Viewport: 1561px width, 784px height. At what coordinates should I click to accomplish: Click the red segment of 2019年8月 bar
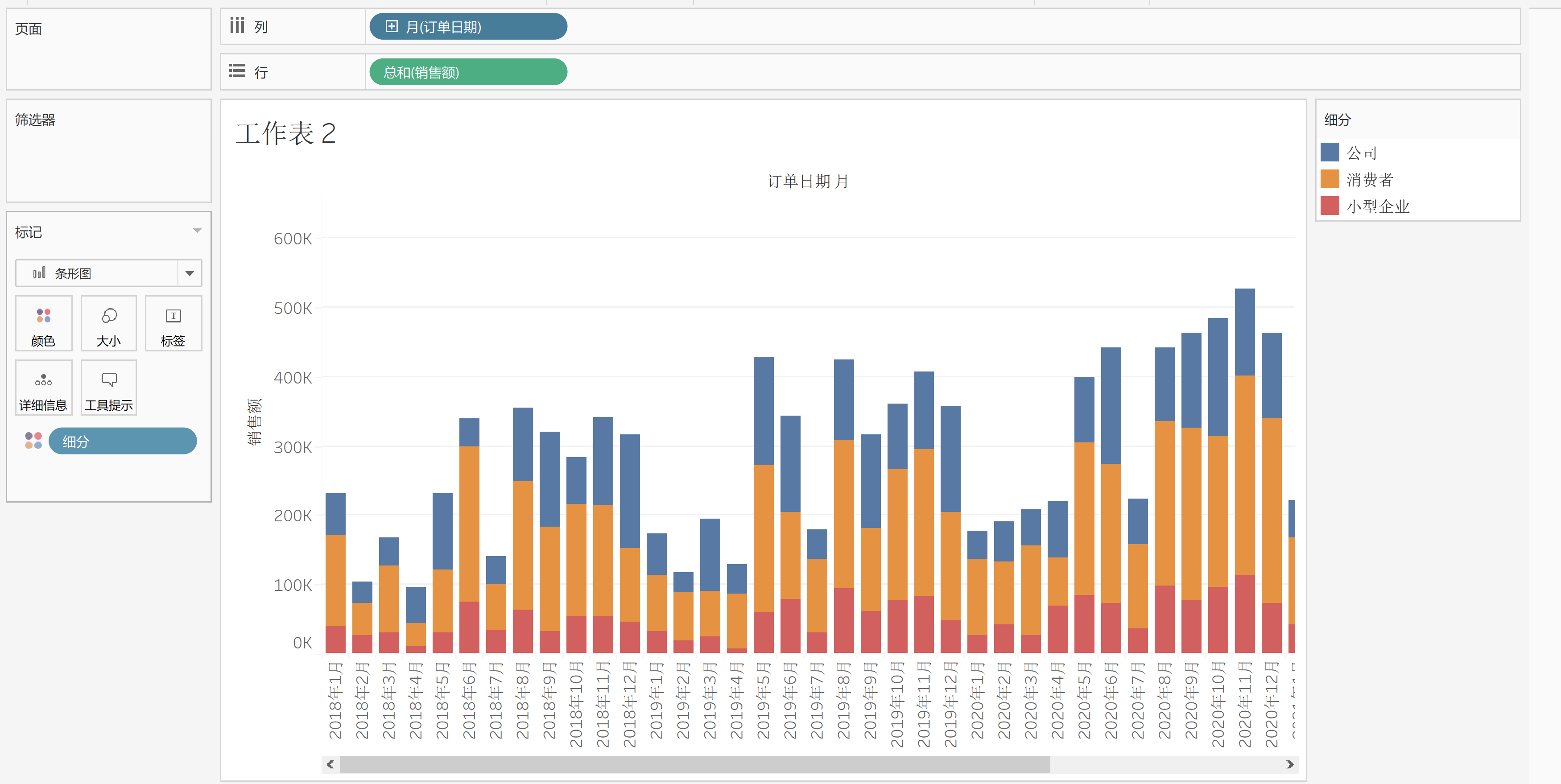click(843, 620)
